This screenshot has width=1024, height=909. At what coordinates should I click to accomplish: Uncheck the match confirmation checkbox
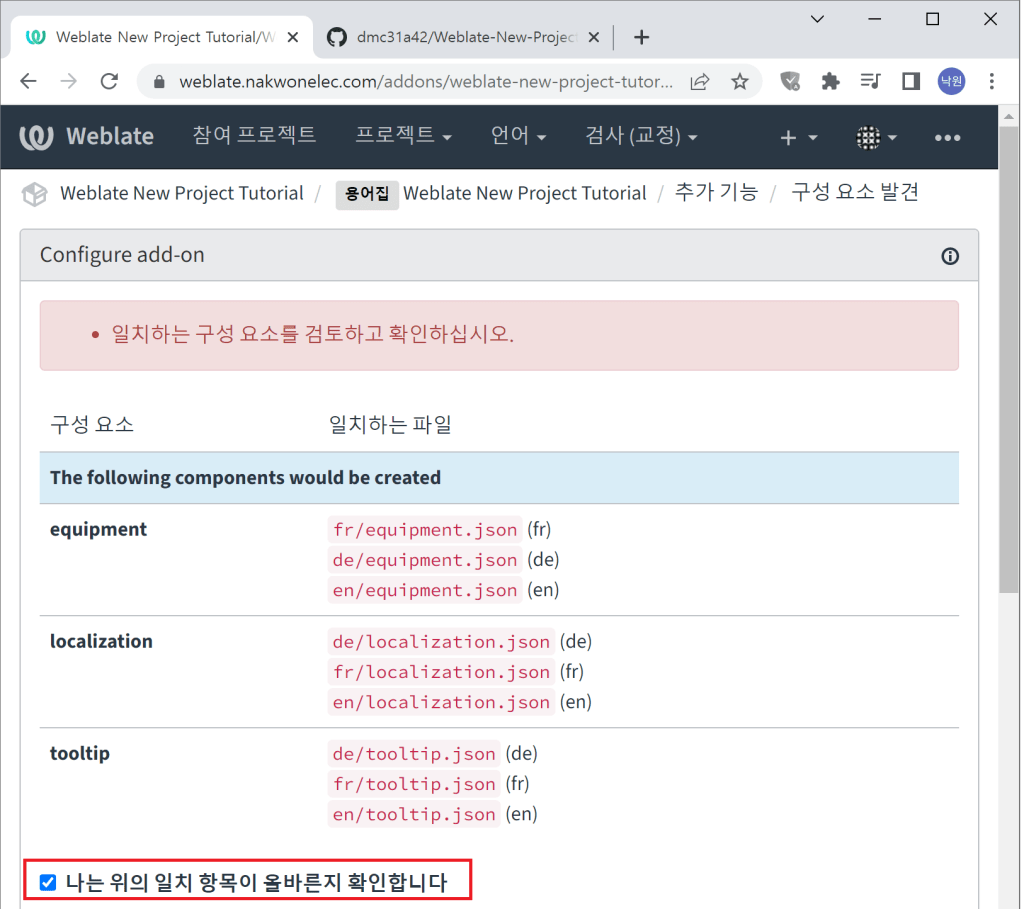coord(47,882)
